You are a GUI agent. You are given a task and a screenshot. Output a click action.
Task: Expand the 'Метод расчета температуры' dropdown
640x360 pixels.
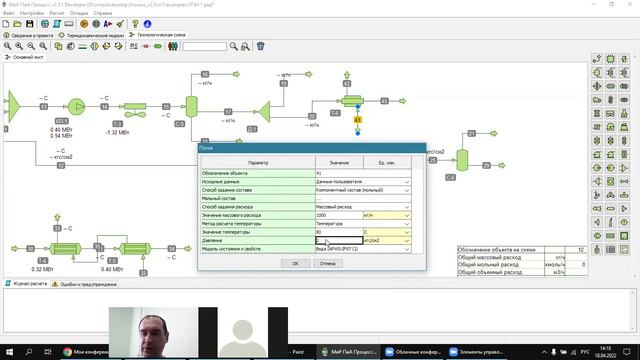(x=407, y=224)
